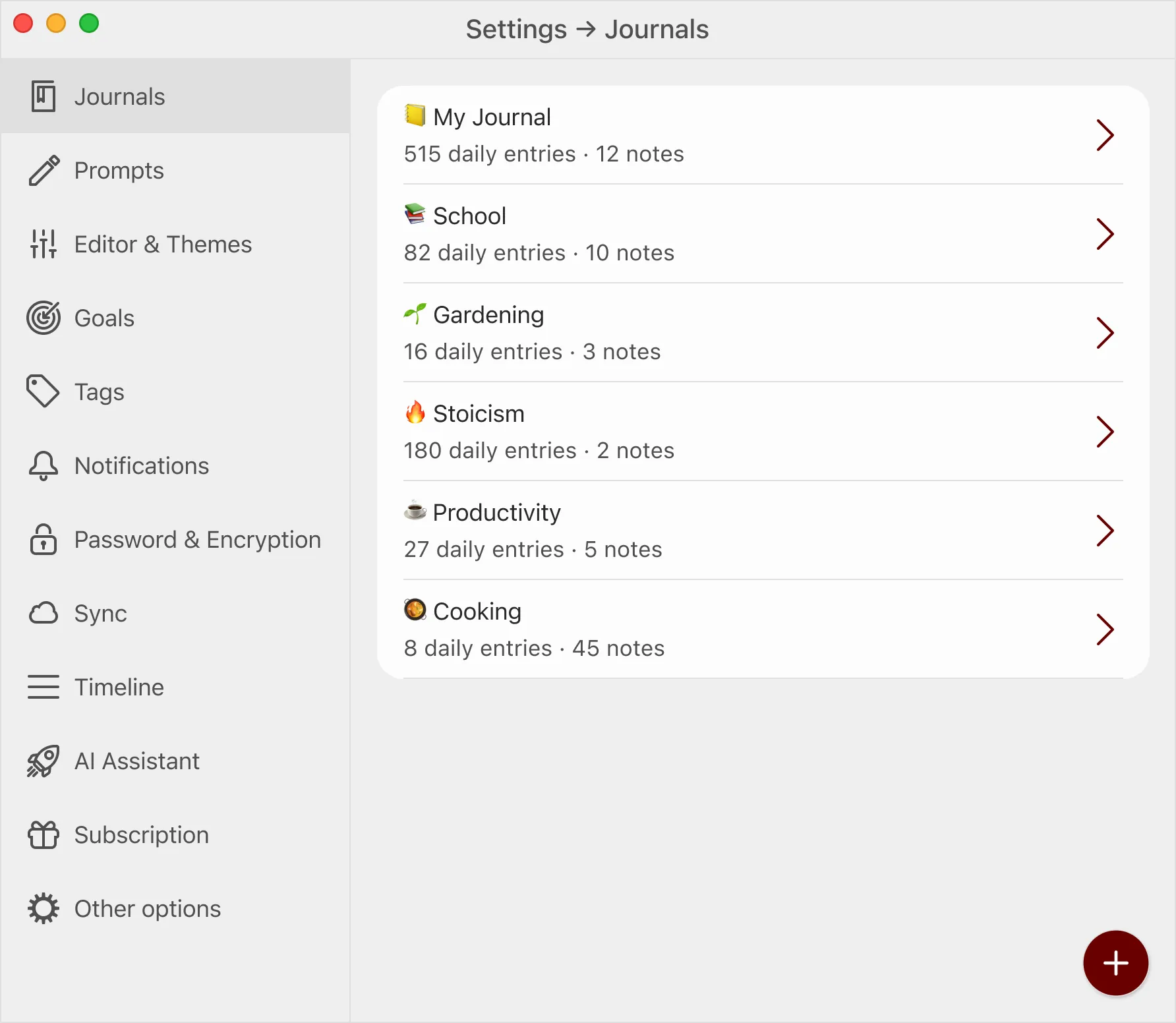Click the Tags label icon
The height and width of the screenshot is (1023, 1176).
point(43,392)
